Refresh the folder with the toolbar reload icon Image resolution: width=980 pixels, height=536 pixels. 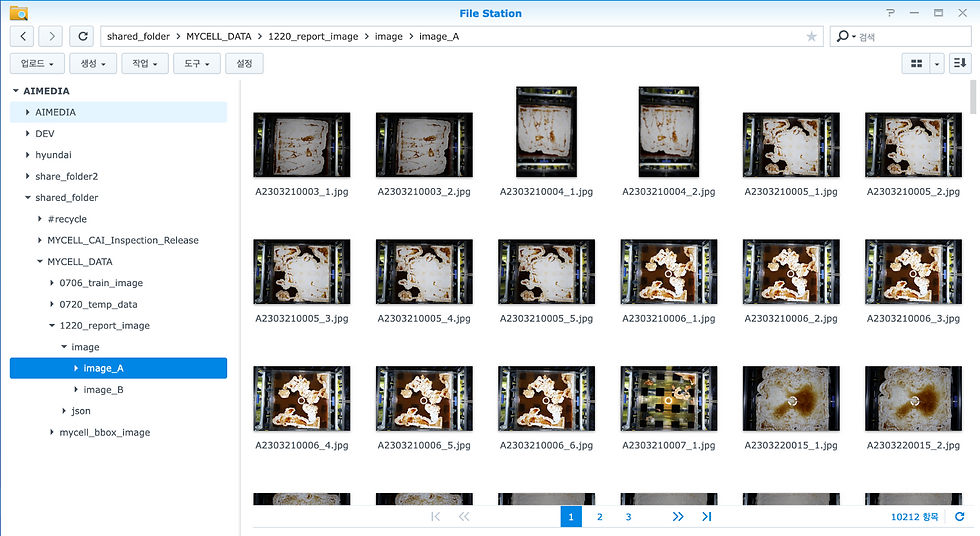pyautogui.click(x=82, y=36)
